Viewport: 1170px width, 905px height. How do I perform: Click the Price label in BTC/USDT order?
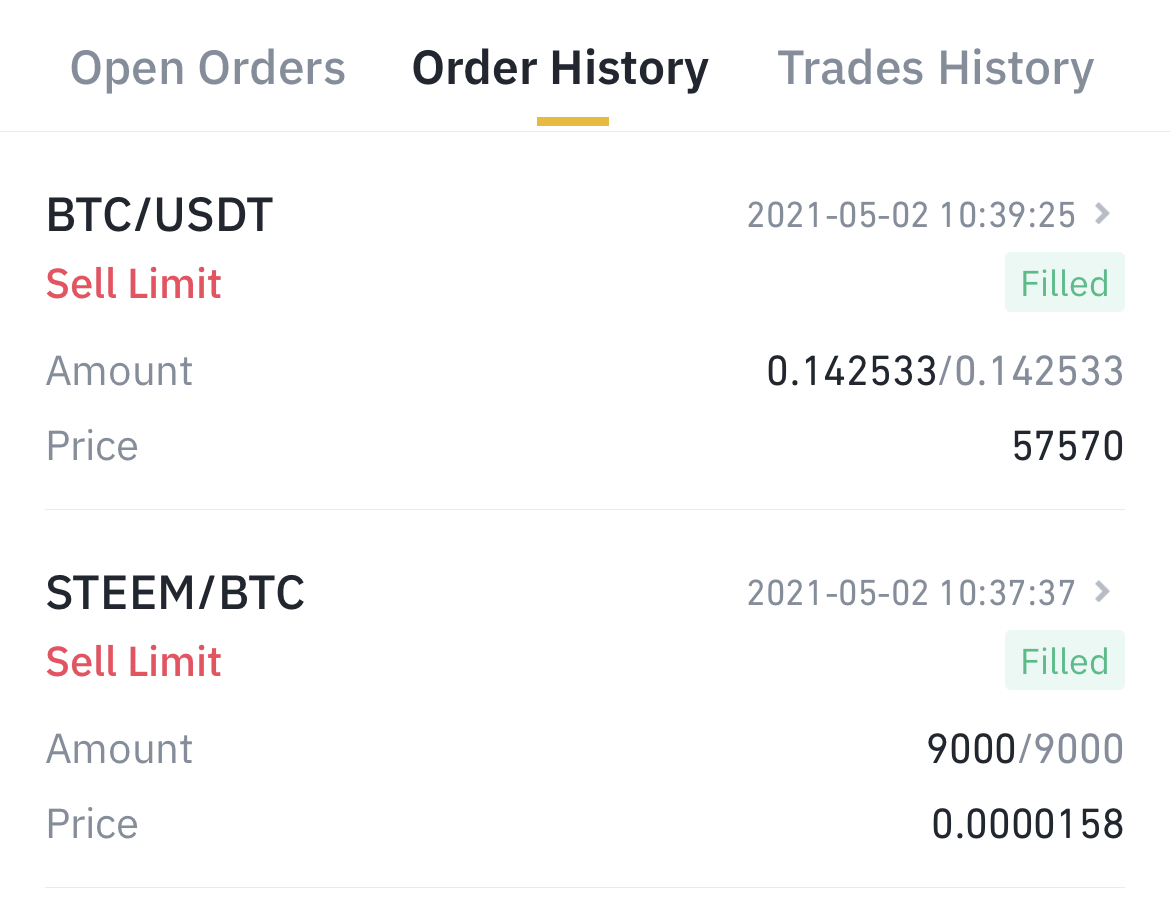(92, 446)
